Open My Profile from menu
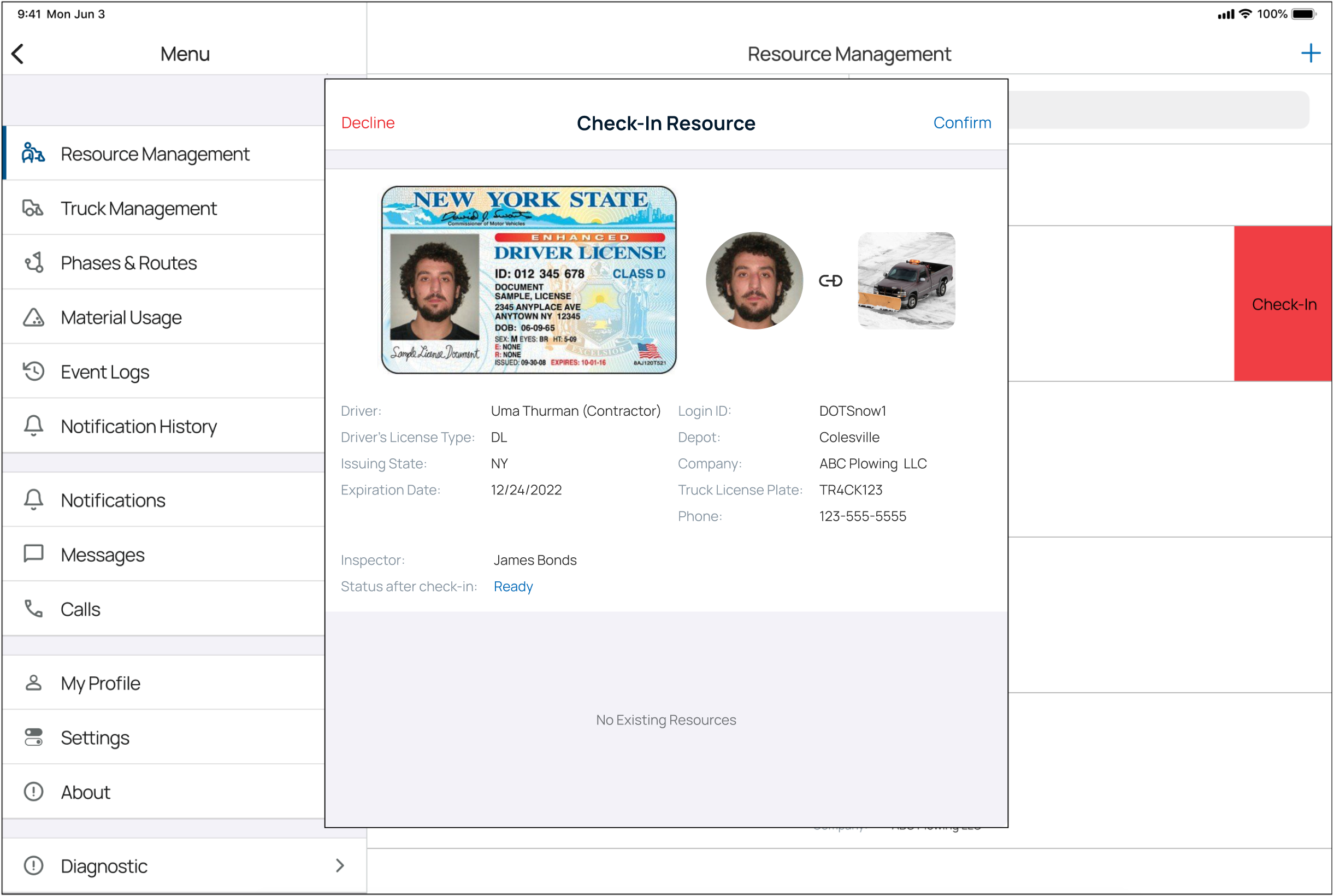The image size is (1334, 896). click(x=101, y=683)
